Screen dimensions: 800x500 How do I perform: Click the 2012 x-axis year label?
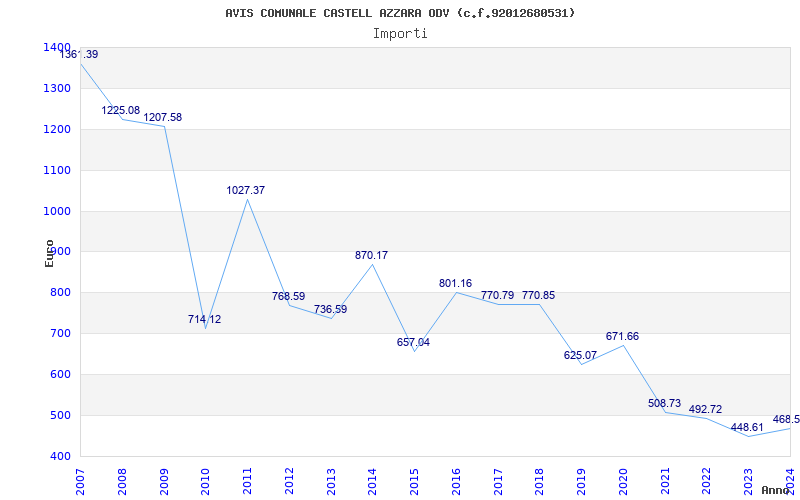click(x=289, y=482)
